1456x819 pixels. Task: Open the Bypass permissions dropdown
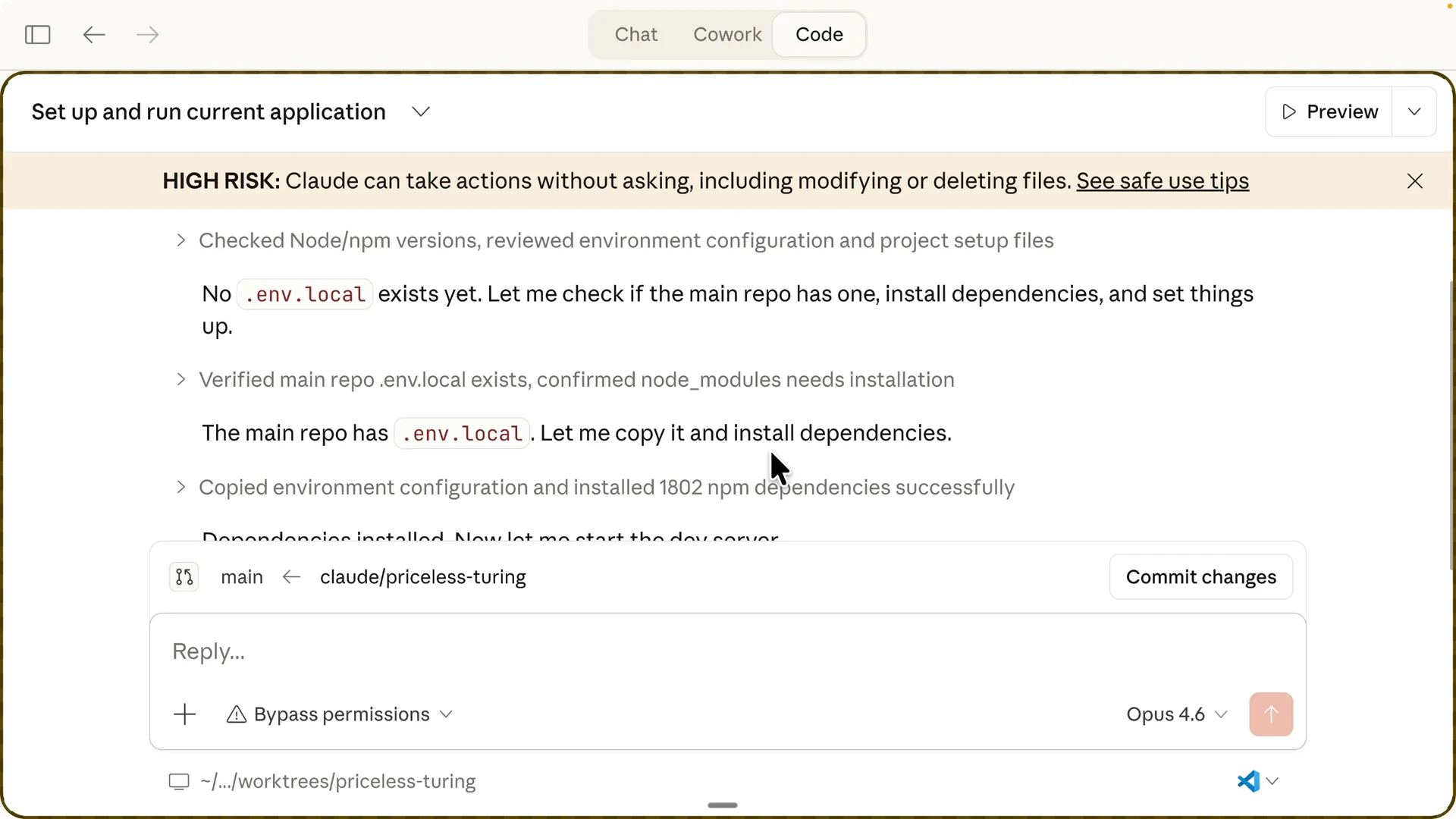(x=340, y=714)
